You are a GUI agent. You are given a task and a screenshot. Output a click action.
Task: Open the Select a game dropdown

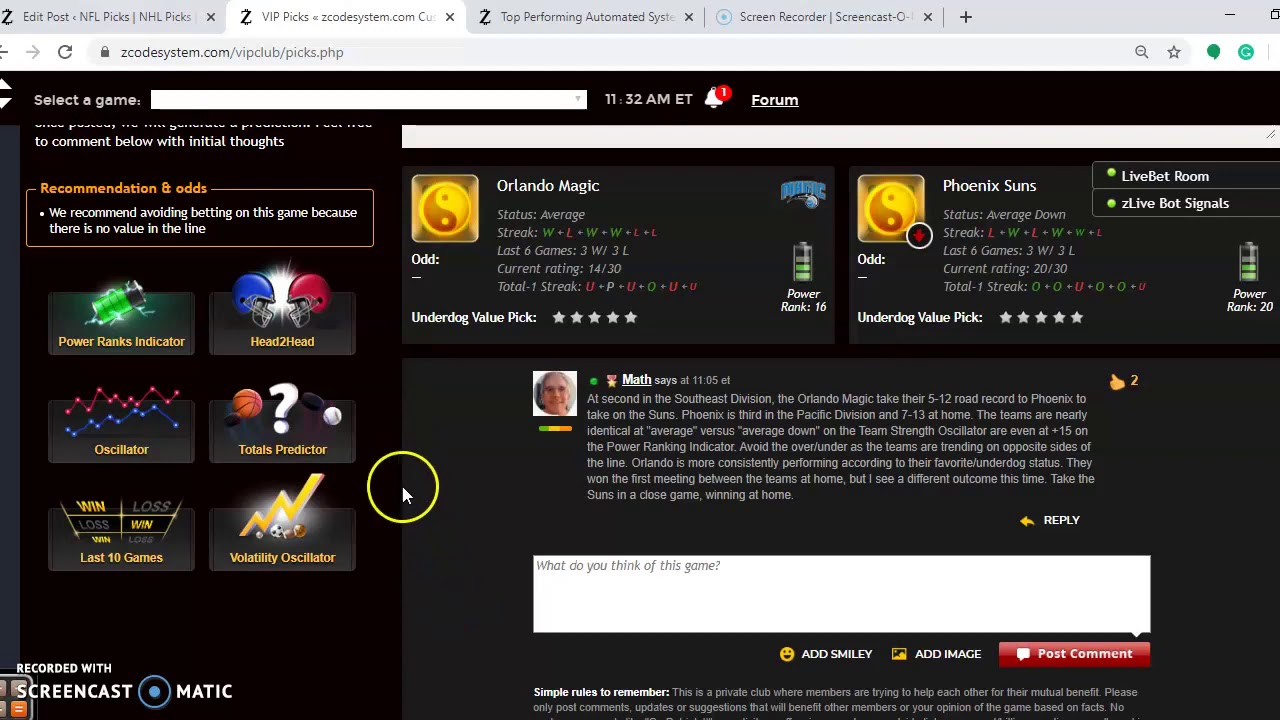click(368, 99)
